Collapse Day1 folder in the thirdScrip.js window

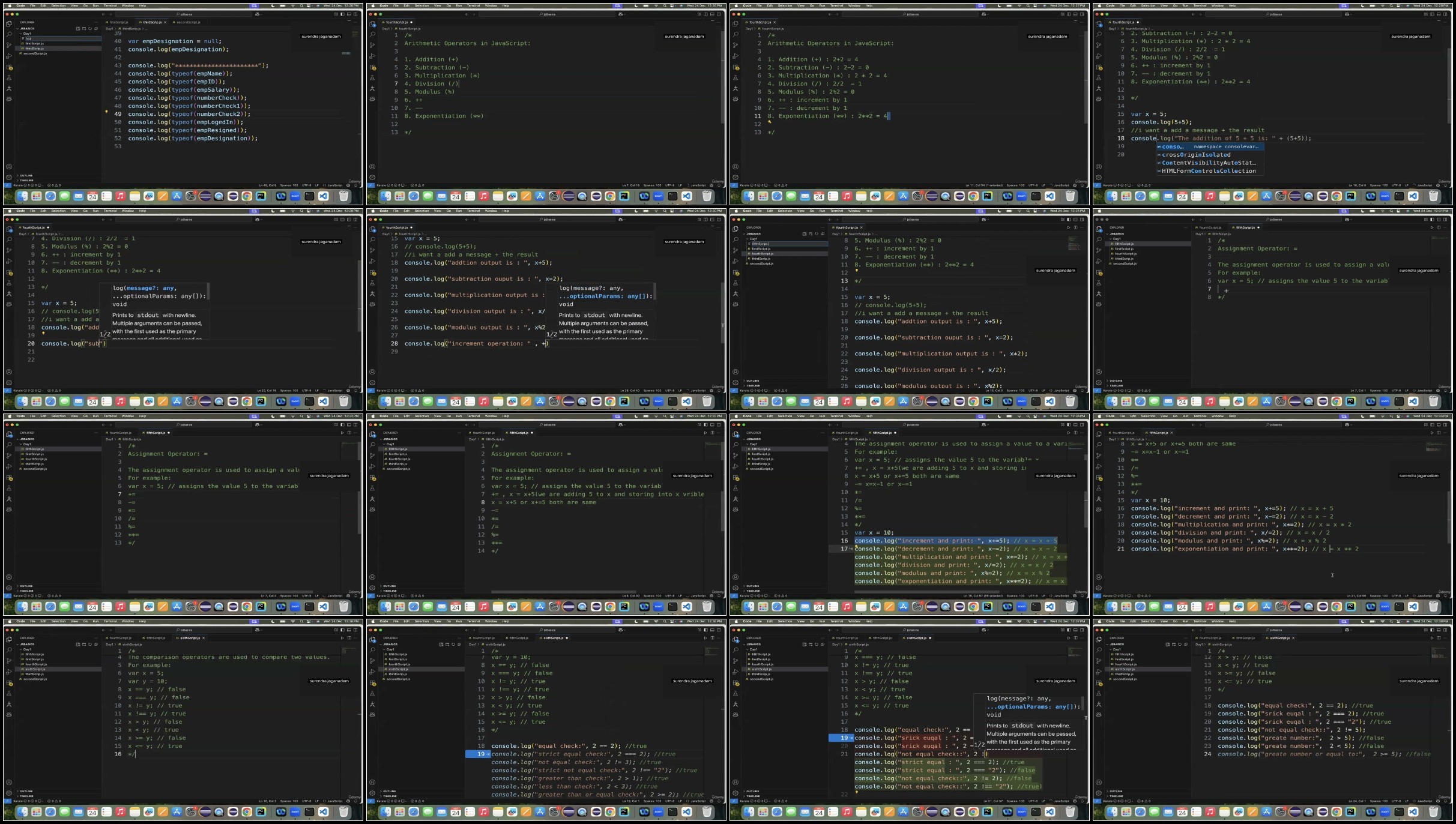tap(26, 34)
